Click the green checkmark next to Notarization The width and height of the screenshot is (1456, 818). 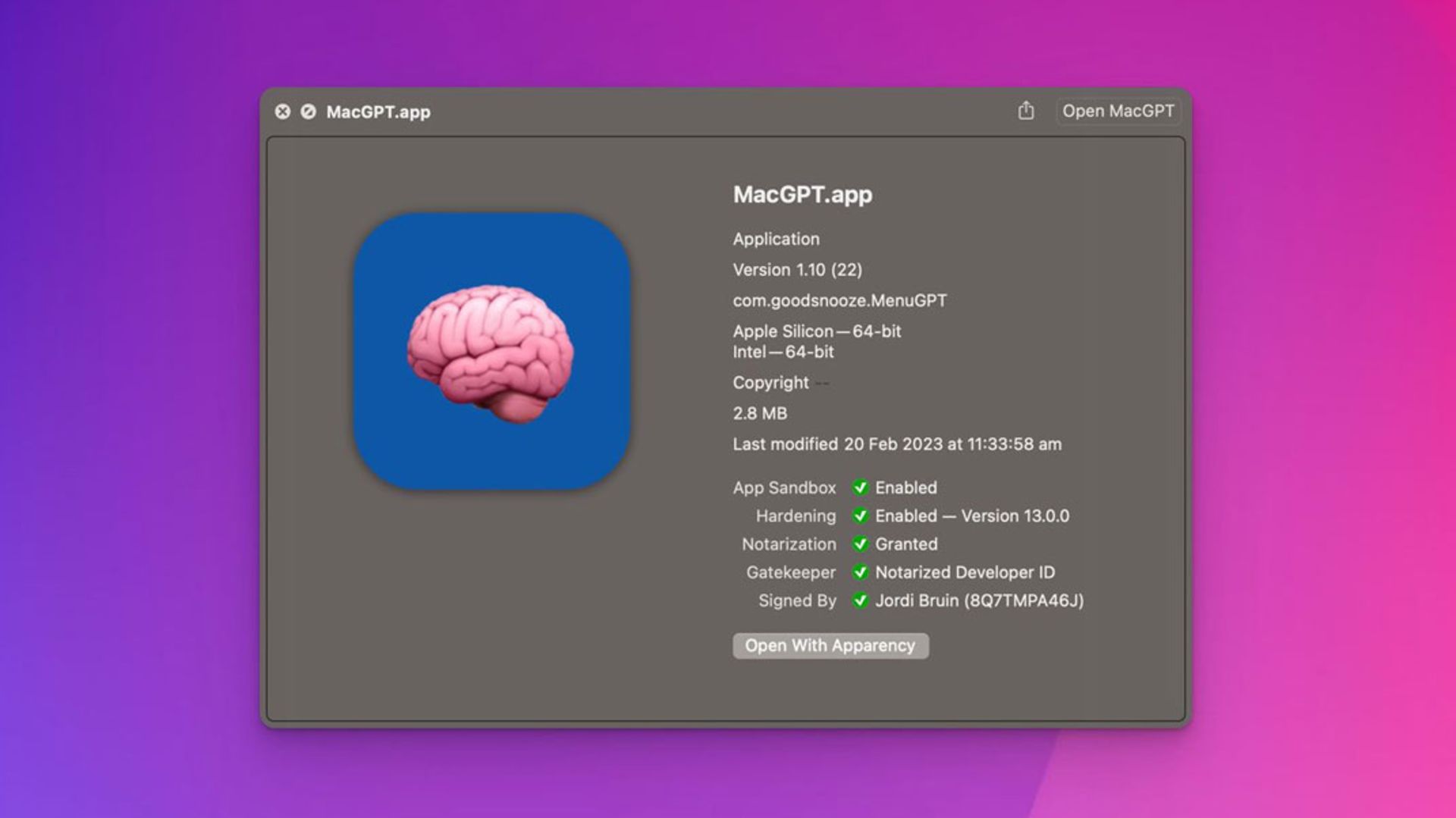860,544
